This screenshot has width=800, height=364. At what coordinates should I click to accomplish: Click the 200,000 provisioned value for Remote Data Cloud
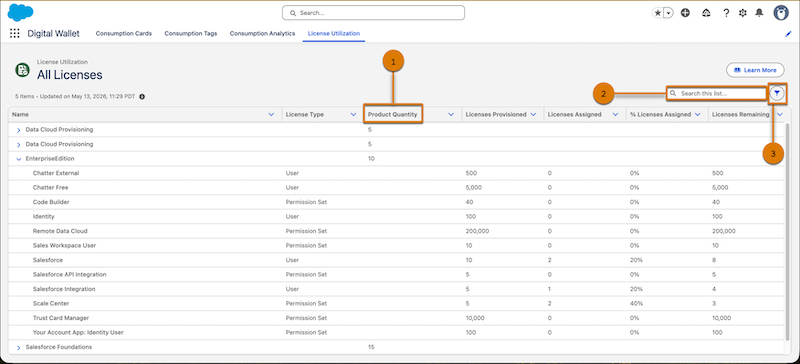[x=477, y=231]
